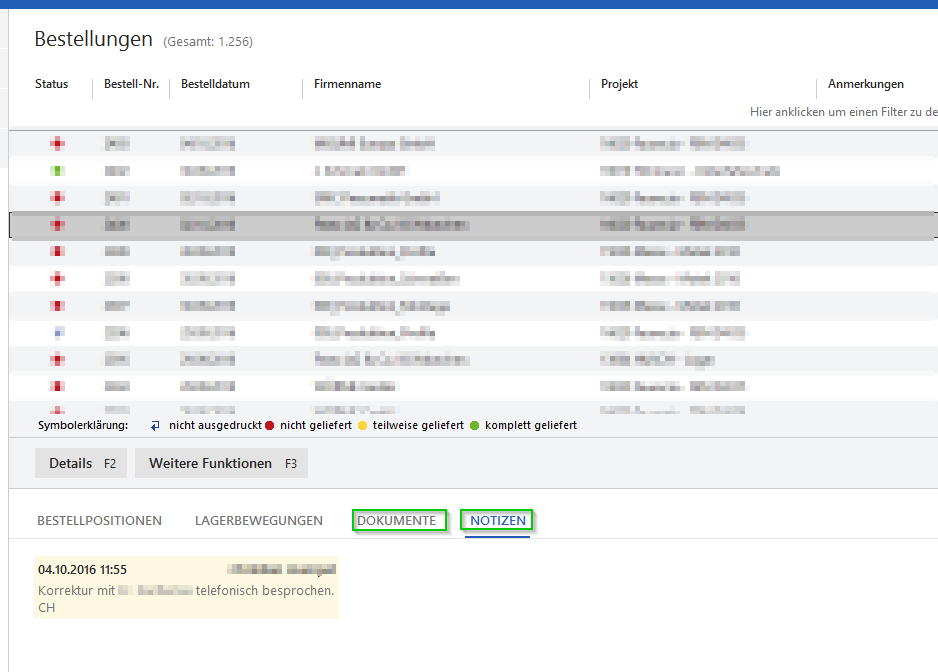Click the 'Hier anklicken um einen Filter' row

tap(843, 112)
